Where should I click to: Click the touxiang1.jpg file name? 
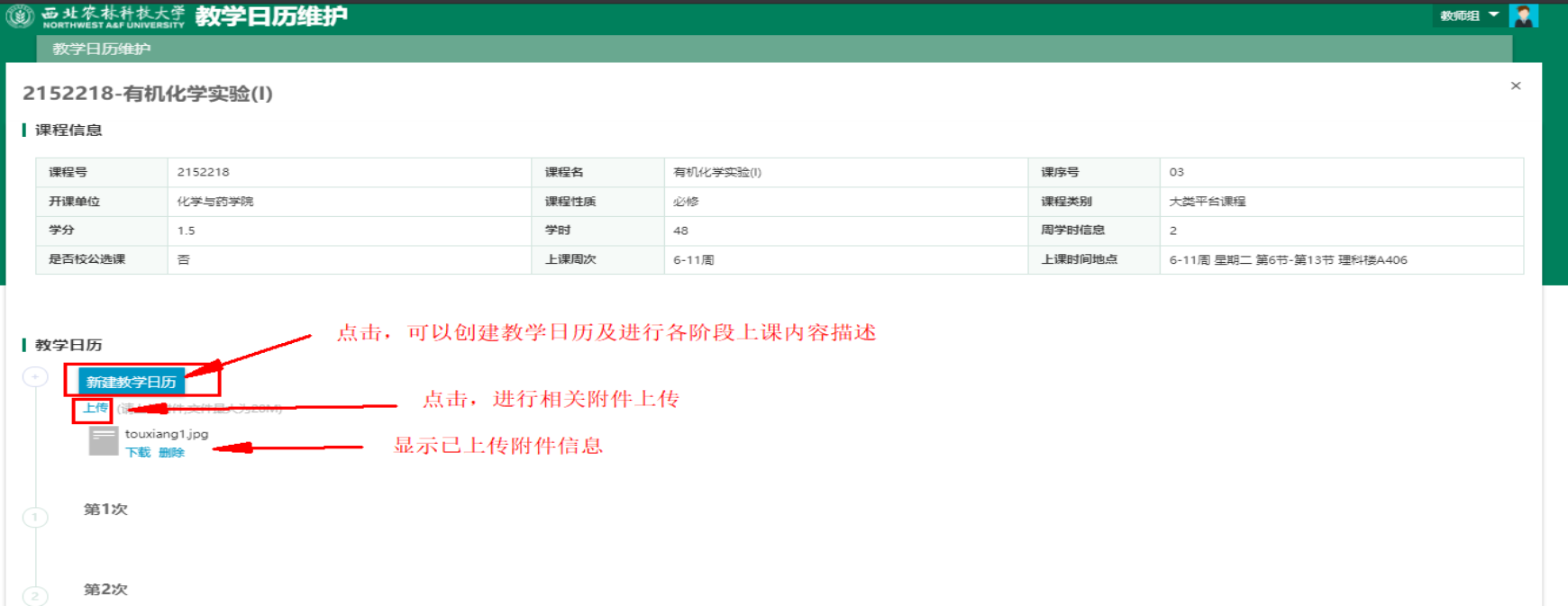(167, 434)
